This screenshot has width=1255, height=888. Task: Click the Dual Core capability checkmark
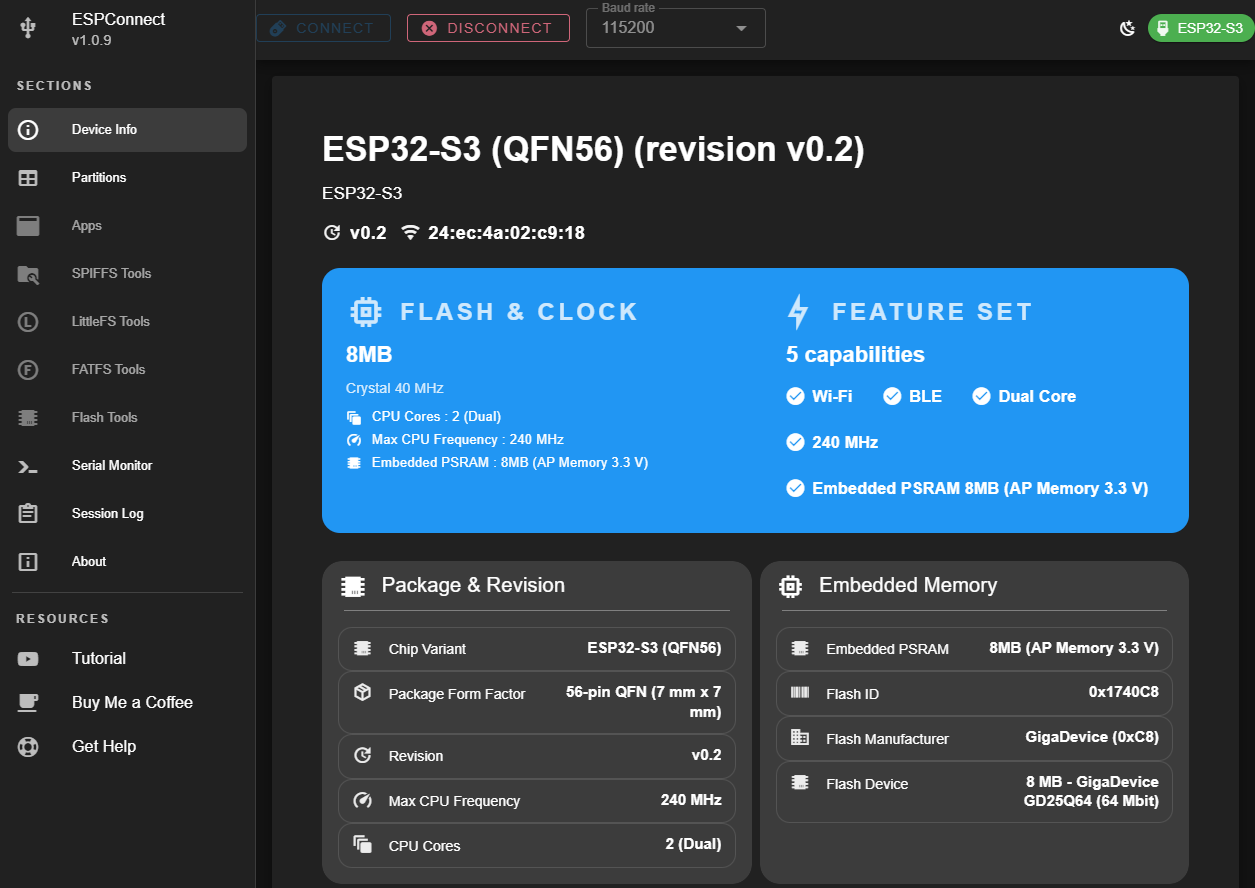[981, 397]
